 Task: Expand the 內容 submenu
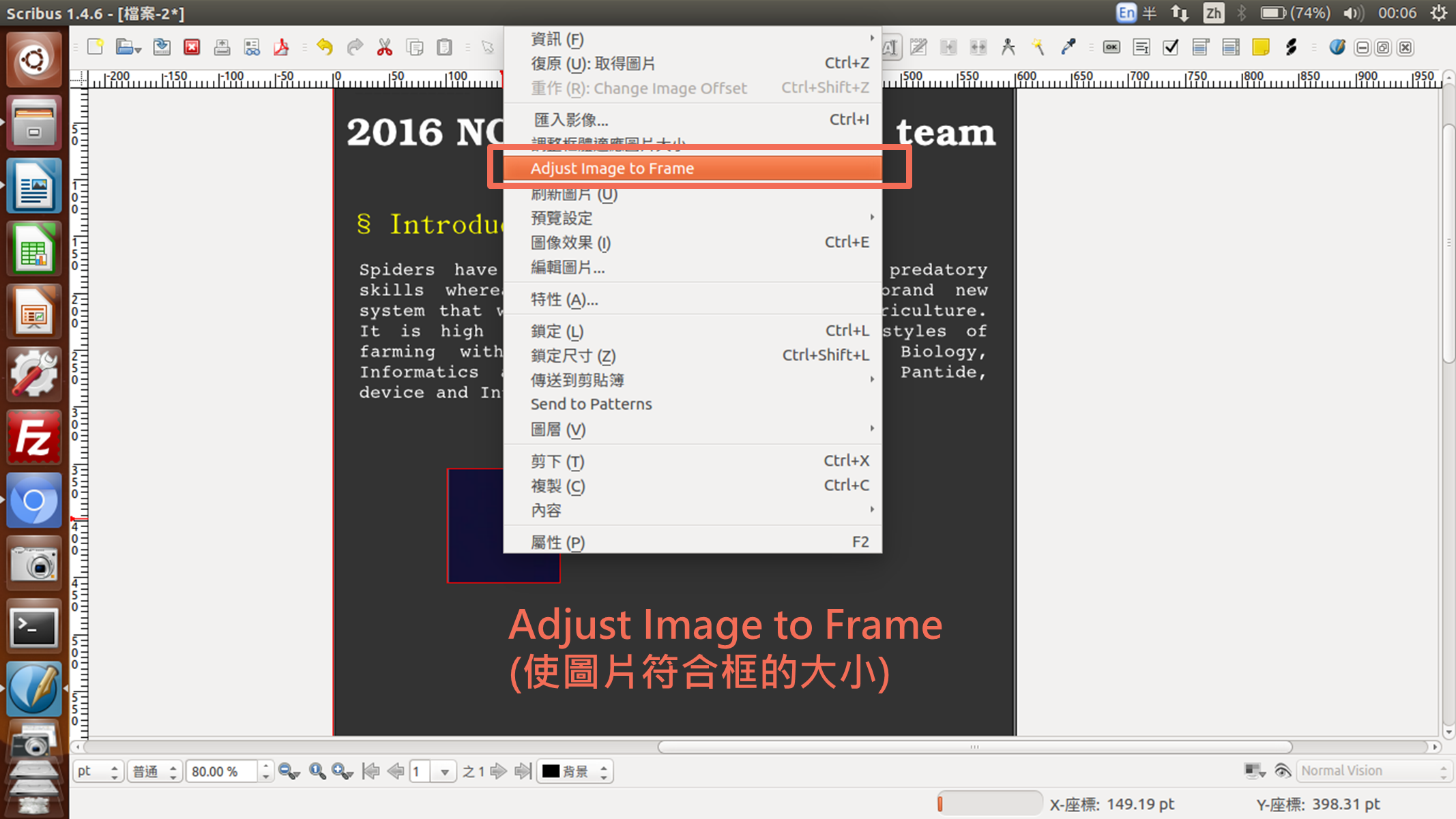point(693,510)
